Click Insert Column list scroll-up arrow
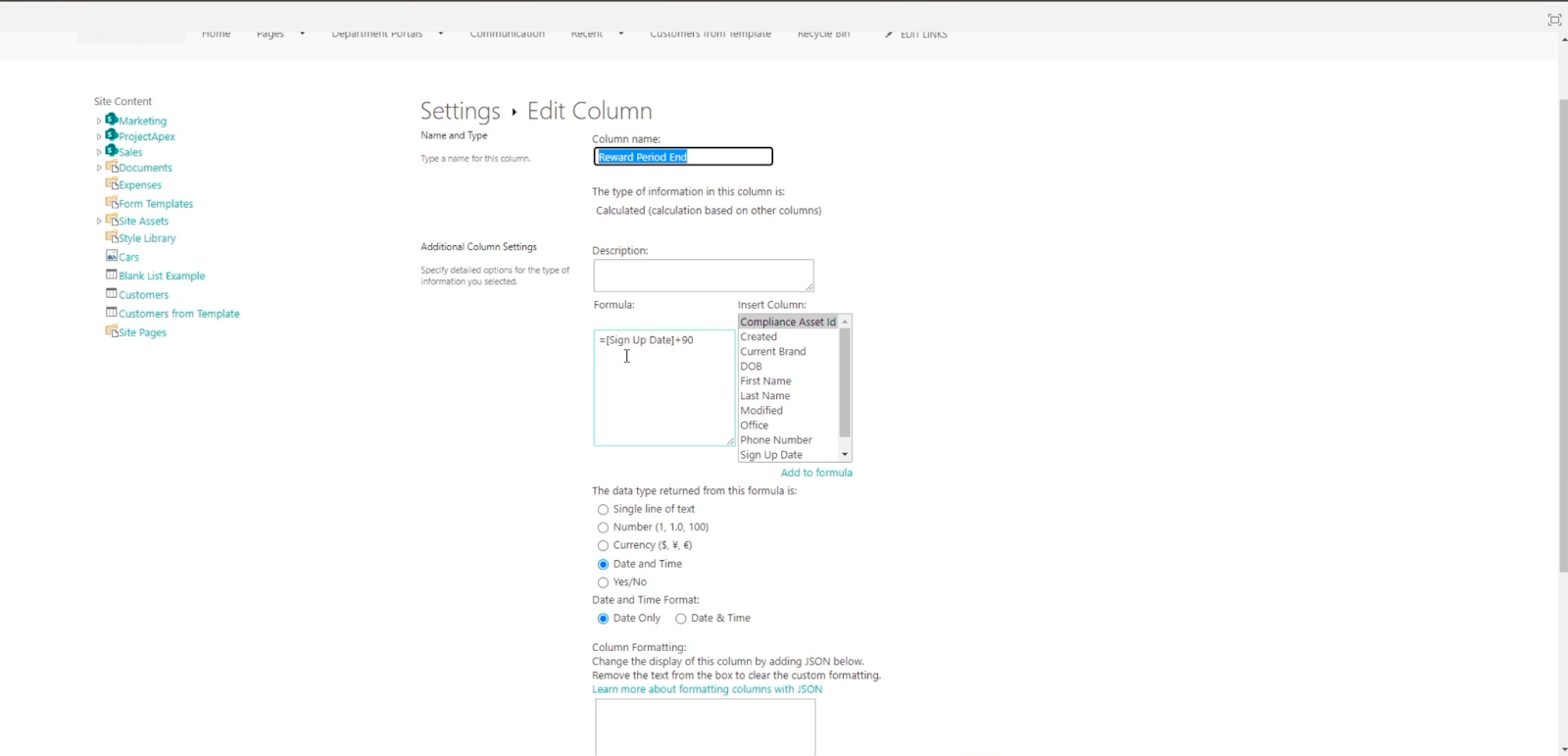Image resolution: width=1568 pixels, height=756 pixels. (845, 322)
